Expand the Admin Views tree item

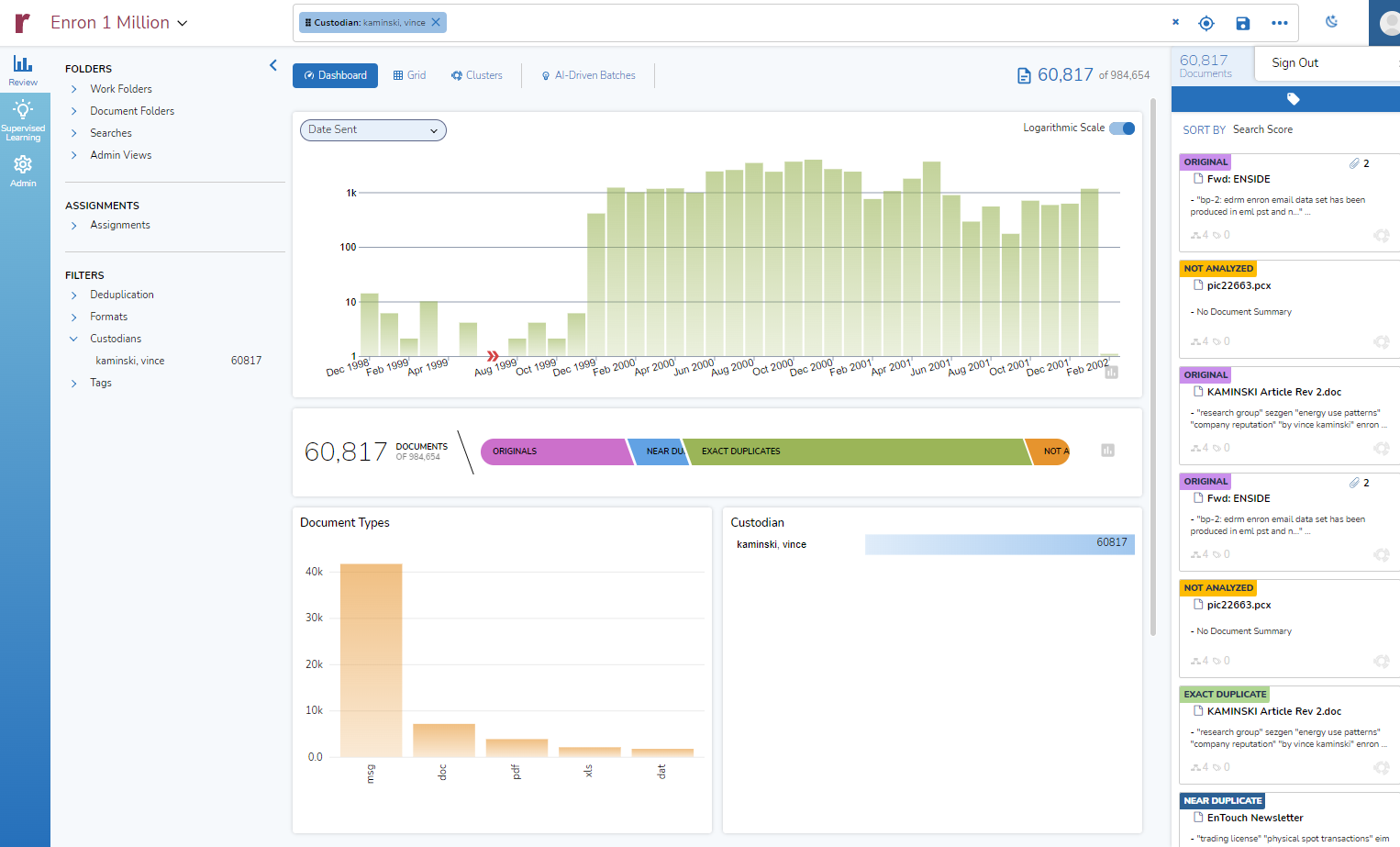[x=74, y=155]
